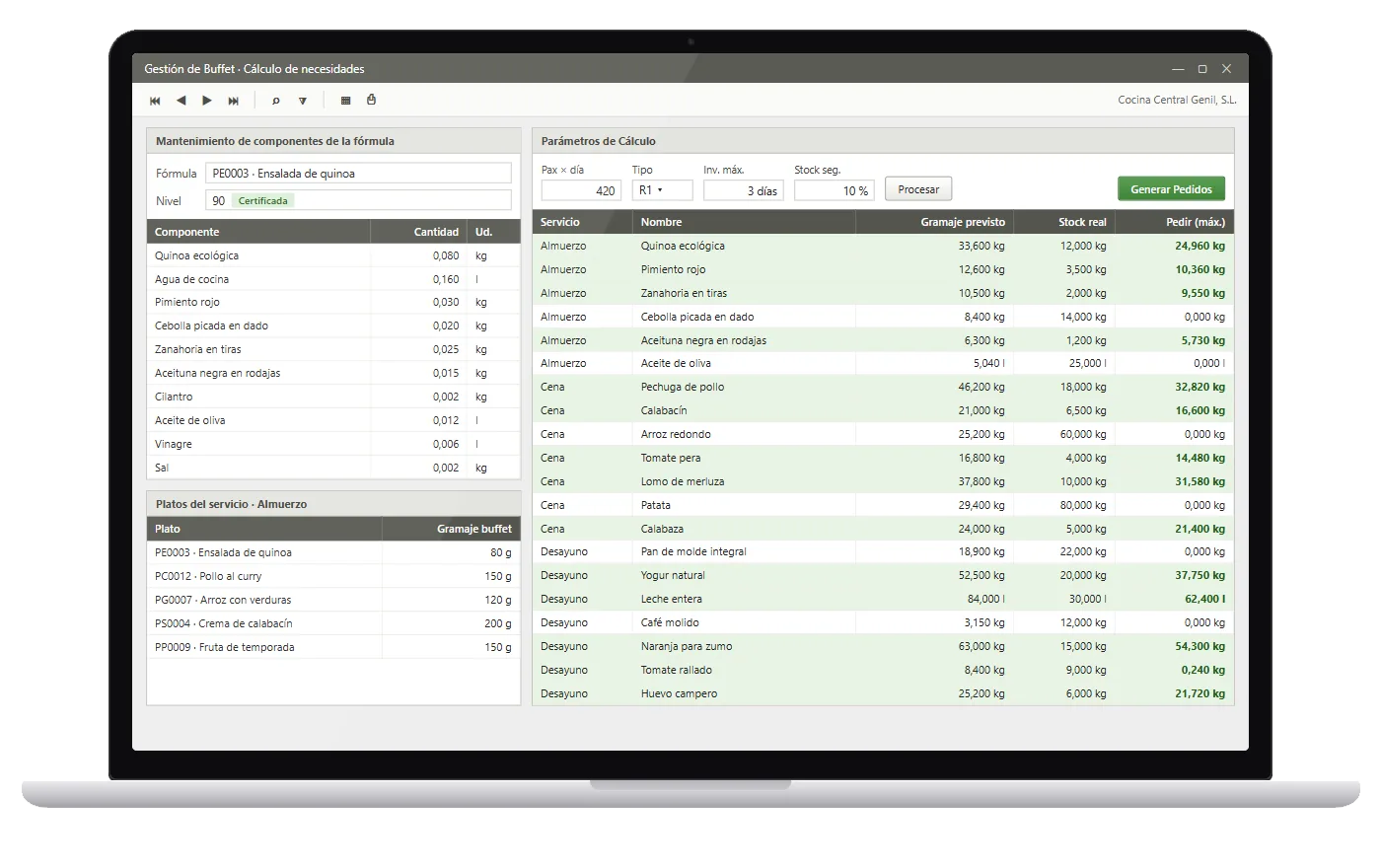Select dish PC0012 · Pollo al curry
Image resolution: width=1381 pixels, height=868 pixels.
pos(333,576)
